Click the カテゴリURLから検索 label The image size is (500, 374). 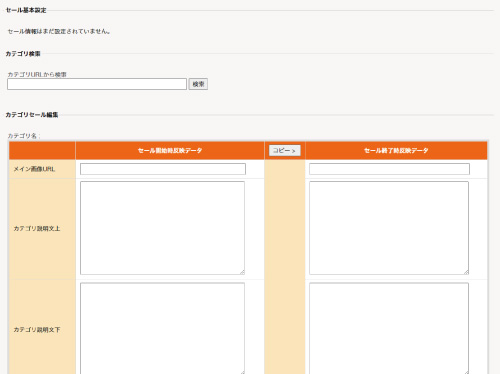click(37, 74)
